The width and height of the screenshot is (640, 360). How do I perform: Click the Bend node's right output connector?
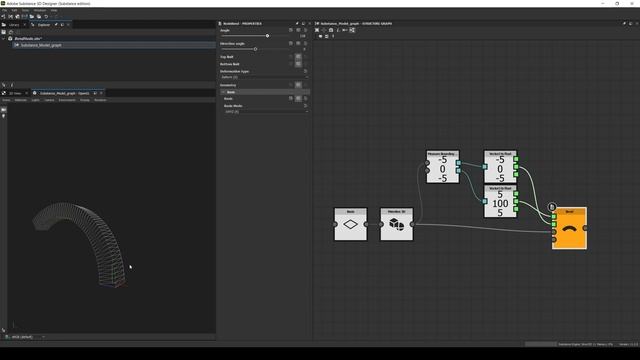(x=585, y=228)
